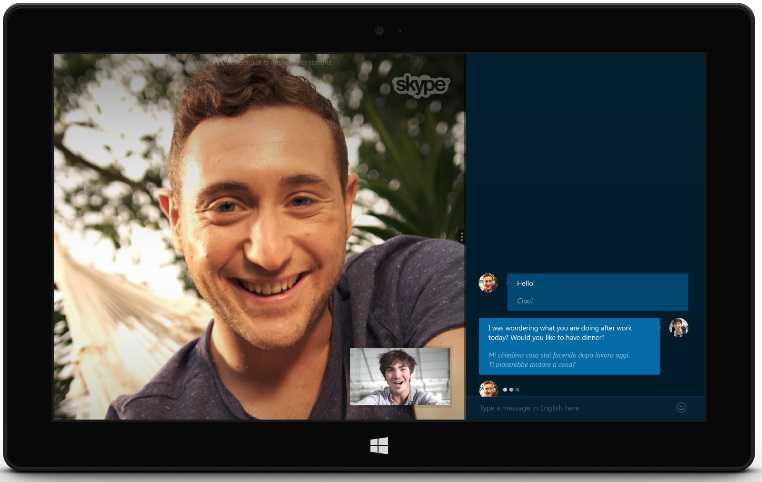Click the Italian translation under the dinner message

pos(559,360)
